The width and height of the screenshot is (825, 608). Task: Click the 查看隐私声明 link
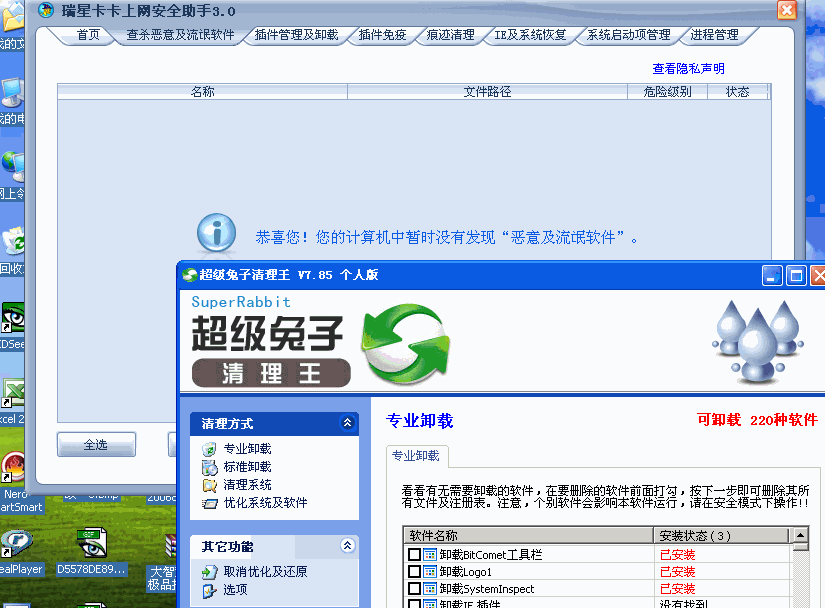point(688,69)
